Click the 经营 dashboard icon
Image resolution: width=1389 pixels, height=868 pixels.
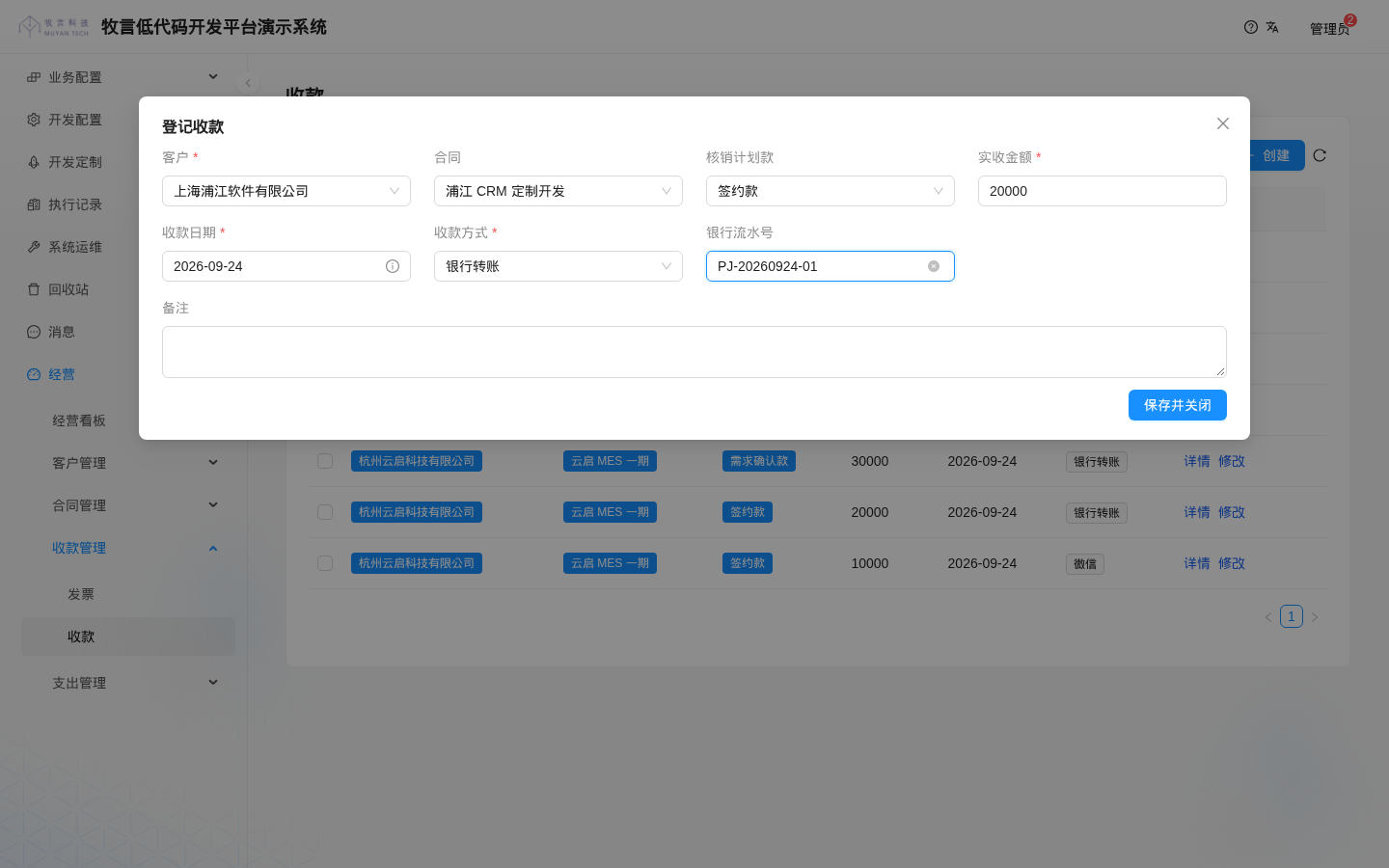[x=34, y=374]
